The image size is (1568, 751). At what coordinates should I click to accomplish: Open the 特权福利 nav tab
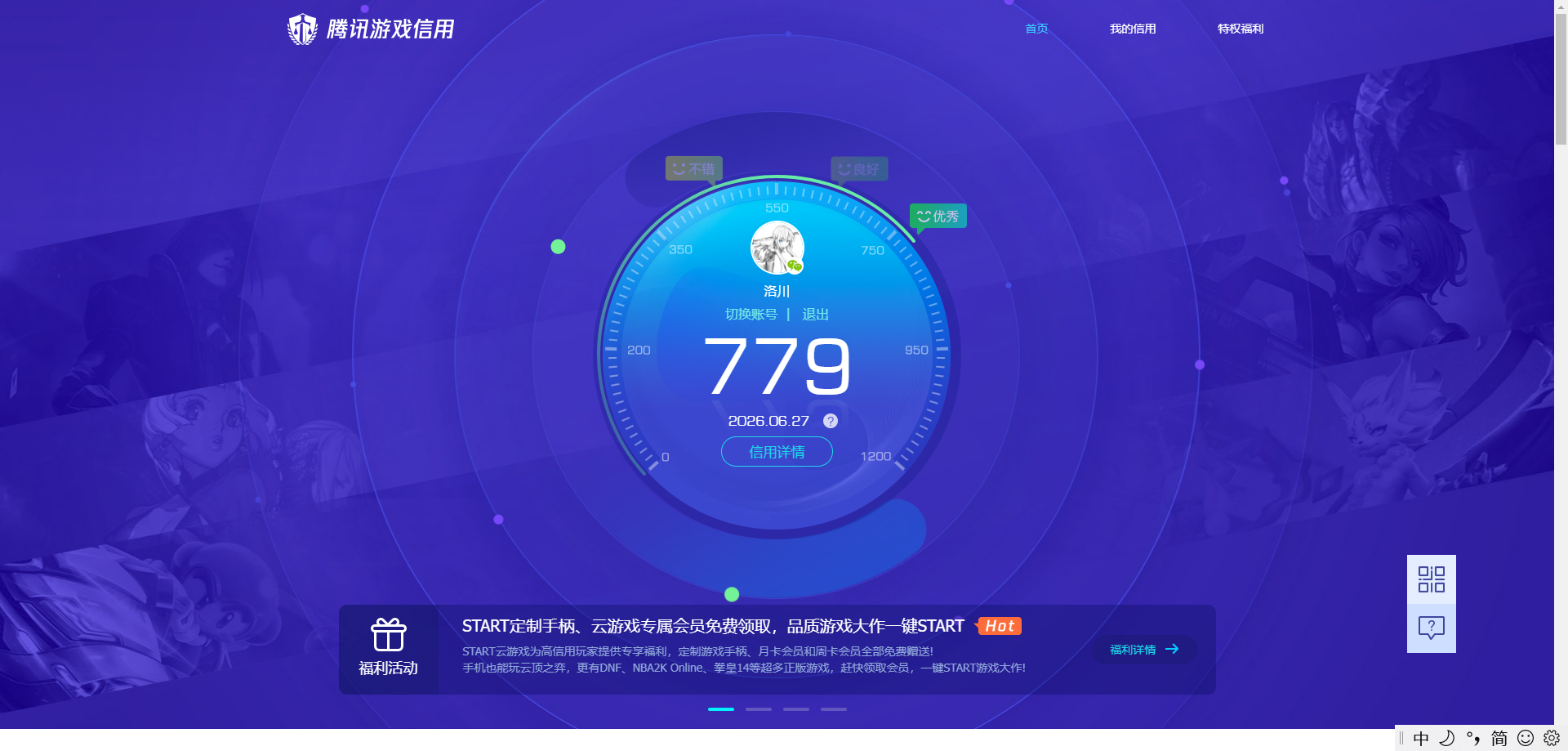click(1241, 29)
